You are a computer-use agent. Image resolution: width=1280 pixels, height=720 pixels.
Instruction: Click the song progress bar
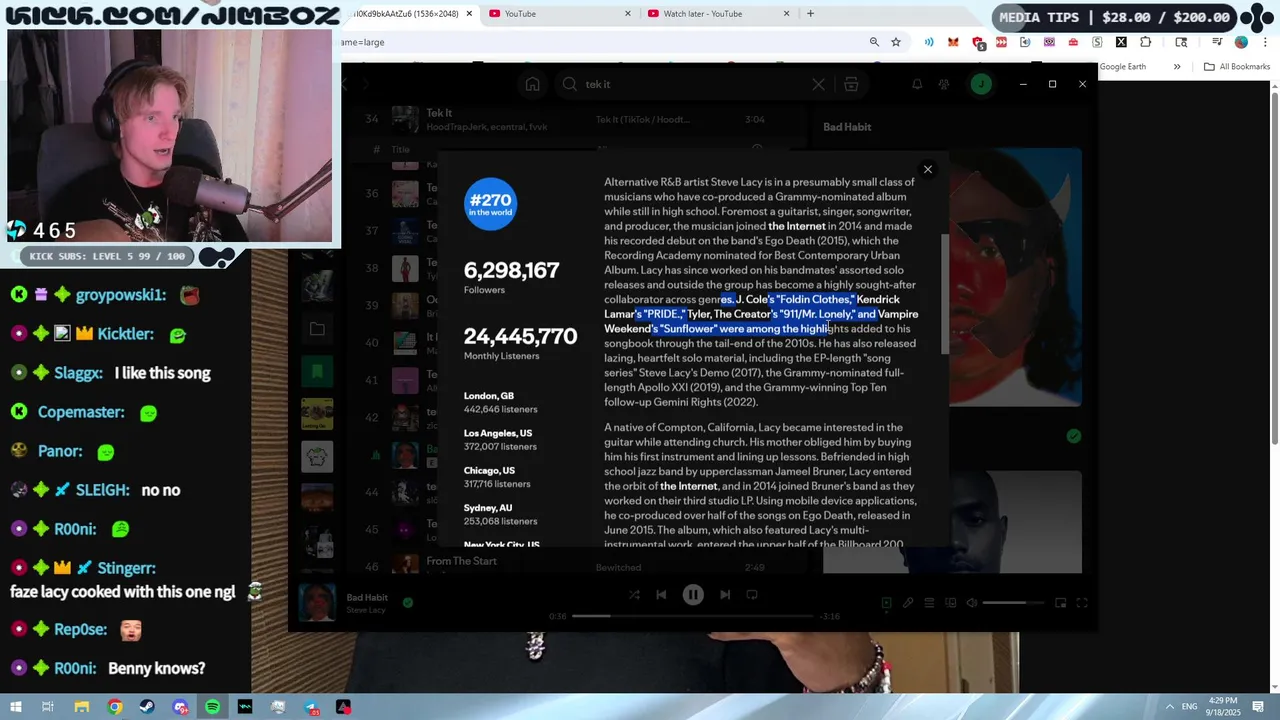pos(693,616)
